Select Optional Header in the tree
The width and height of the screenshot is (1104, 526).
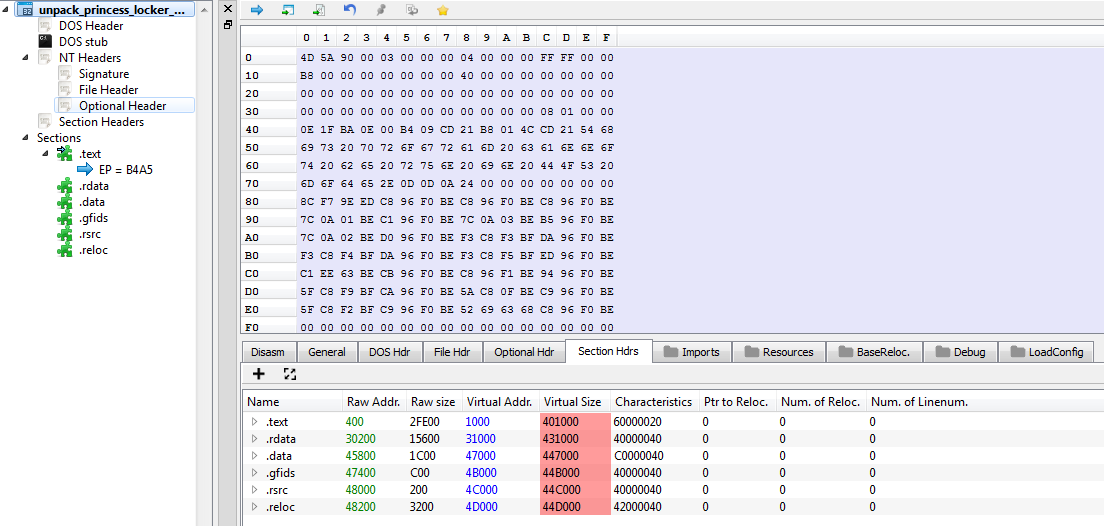click(x=124, y=106)
